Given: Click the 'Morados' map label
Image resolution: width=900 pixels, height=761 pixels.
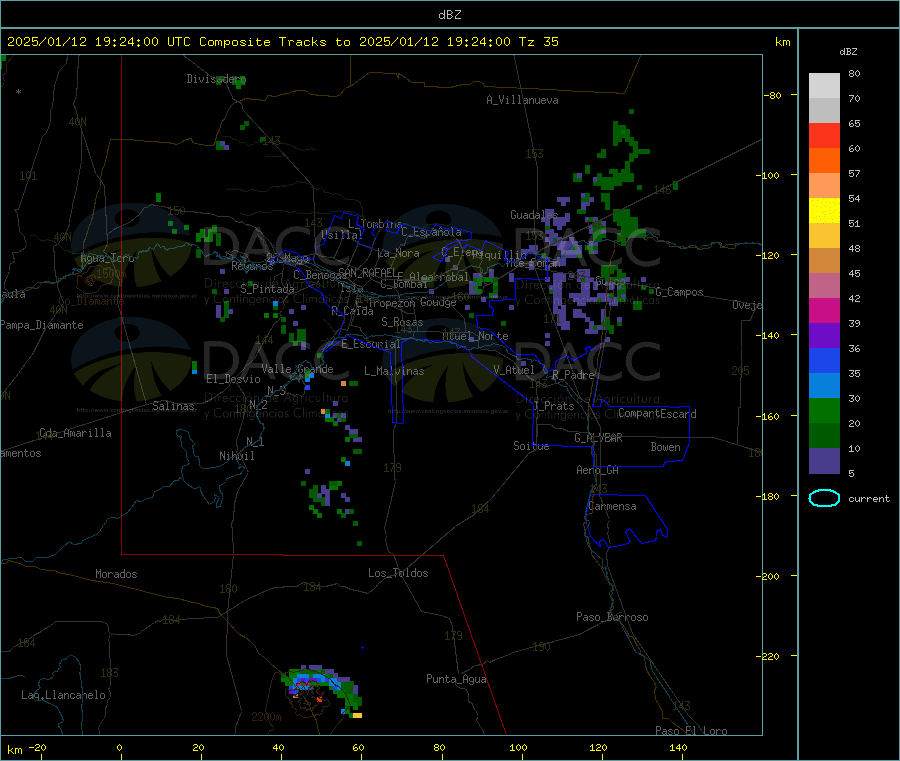Looking at the screenshot, I should coord(116,574).
